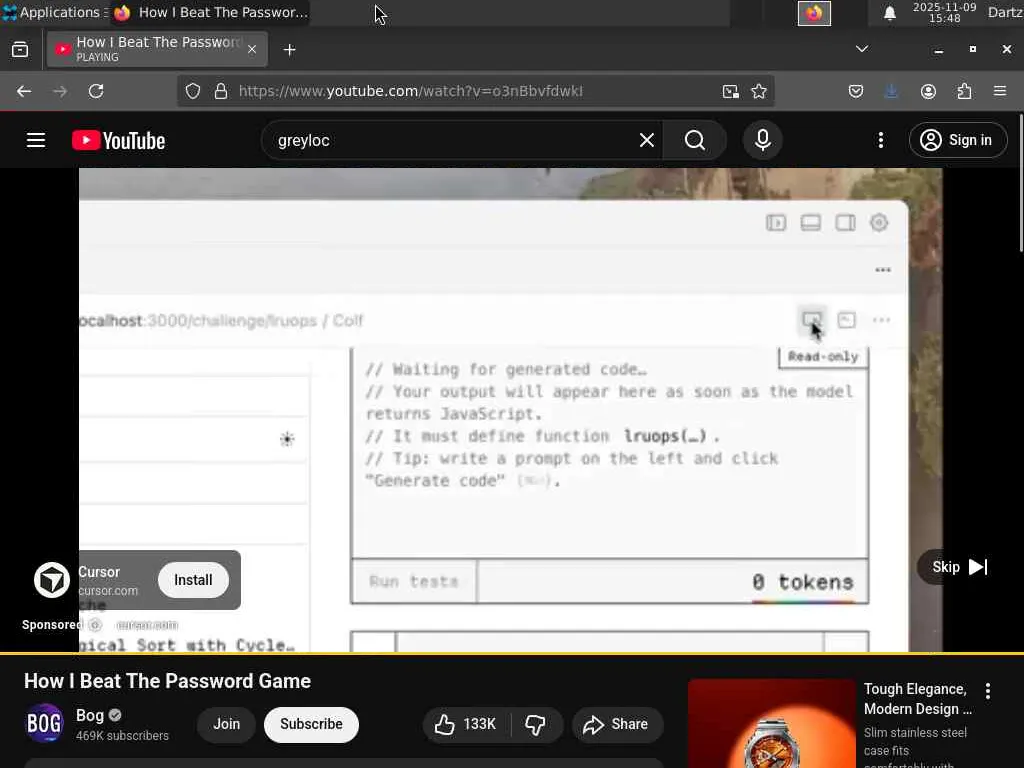Open Firefox application menu
The image size is (1024, 768).
(1000, 91)
